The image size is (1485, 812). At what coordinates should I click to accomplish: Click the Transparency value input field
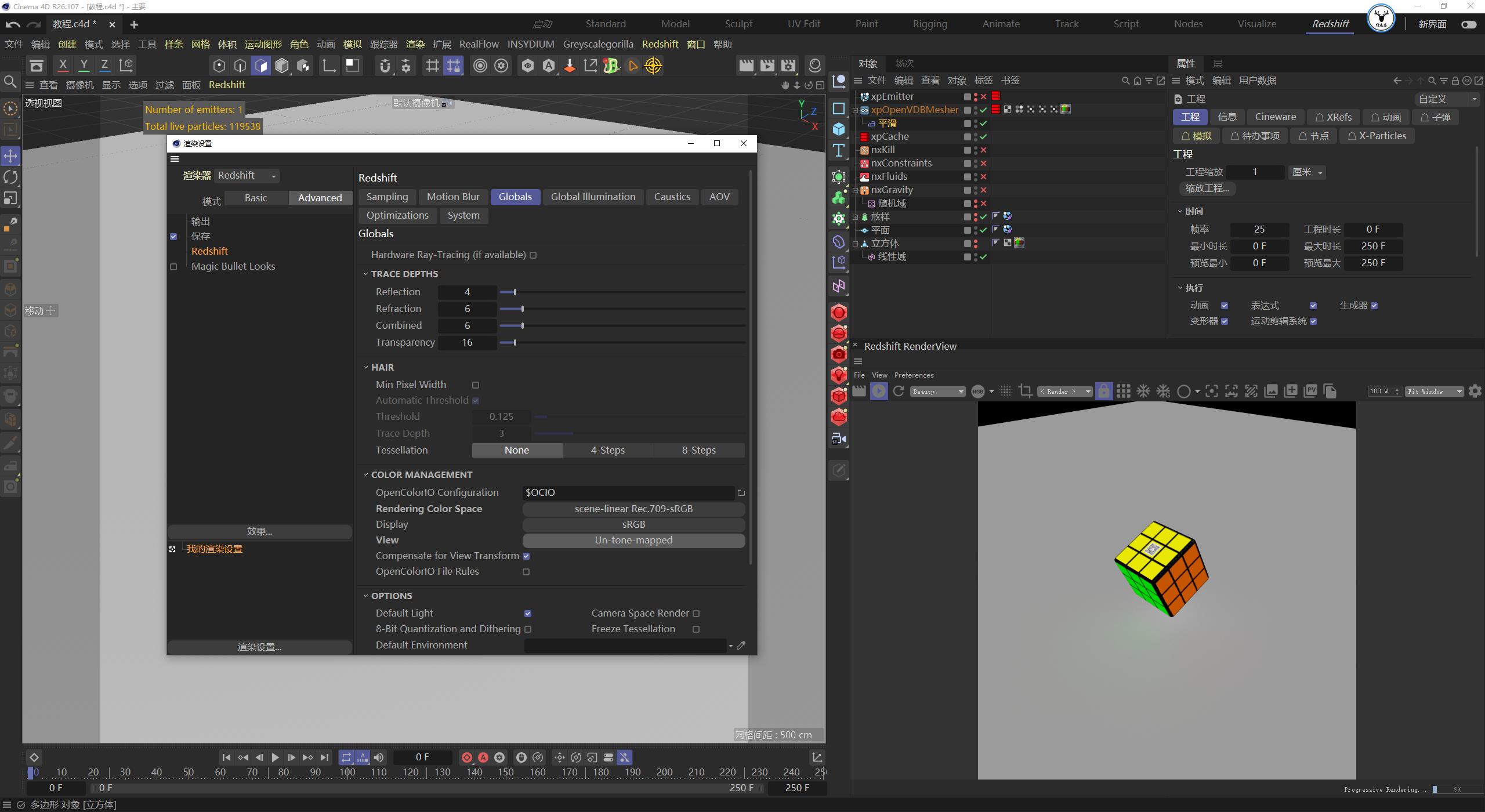click(468, 342)
